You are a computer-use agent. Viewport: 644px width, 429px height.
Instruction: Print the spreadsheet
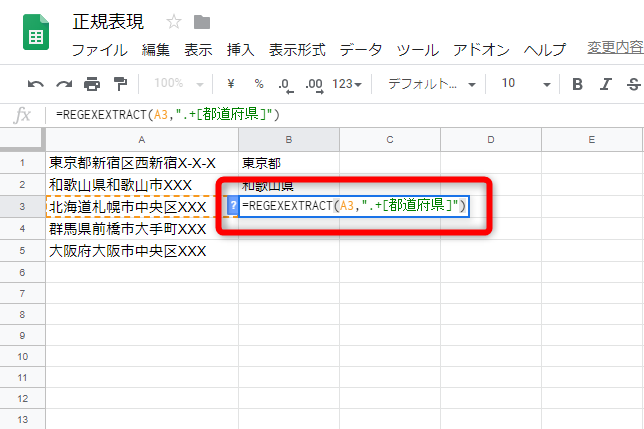coord(92,84)
